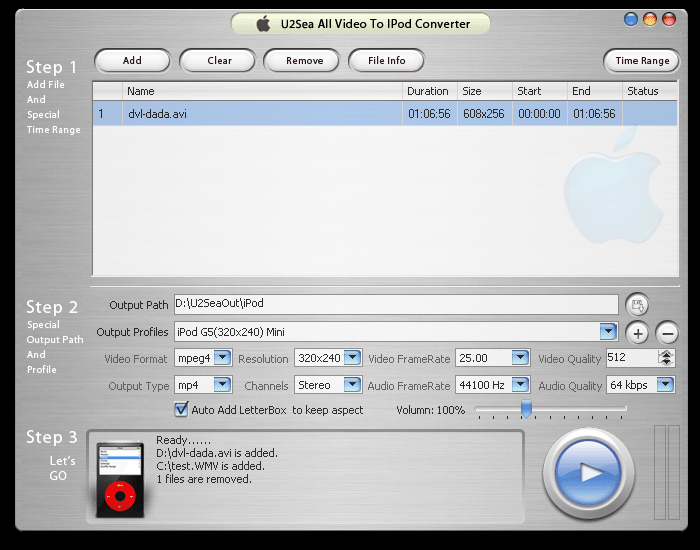Click the Apple logo in title bar
This screenshot has height=550, width=700.
(263, 24)
